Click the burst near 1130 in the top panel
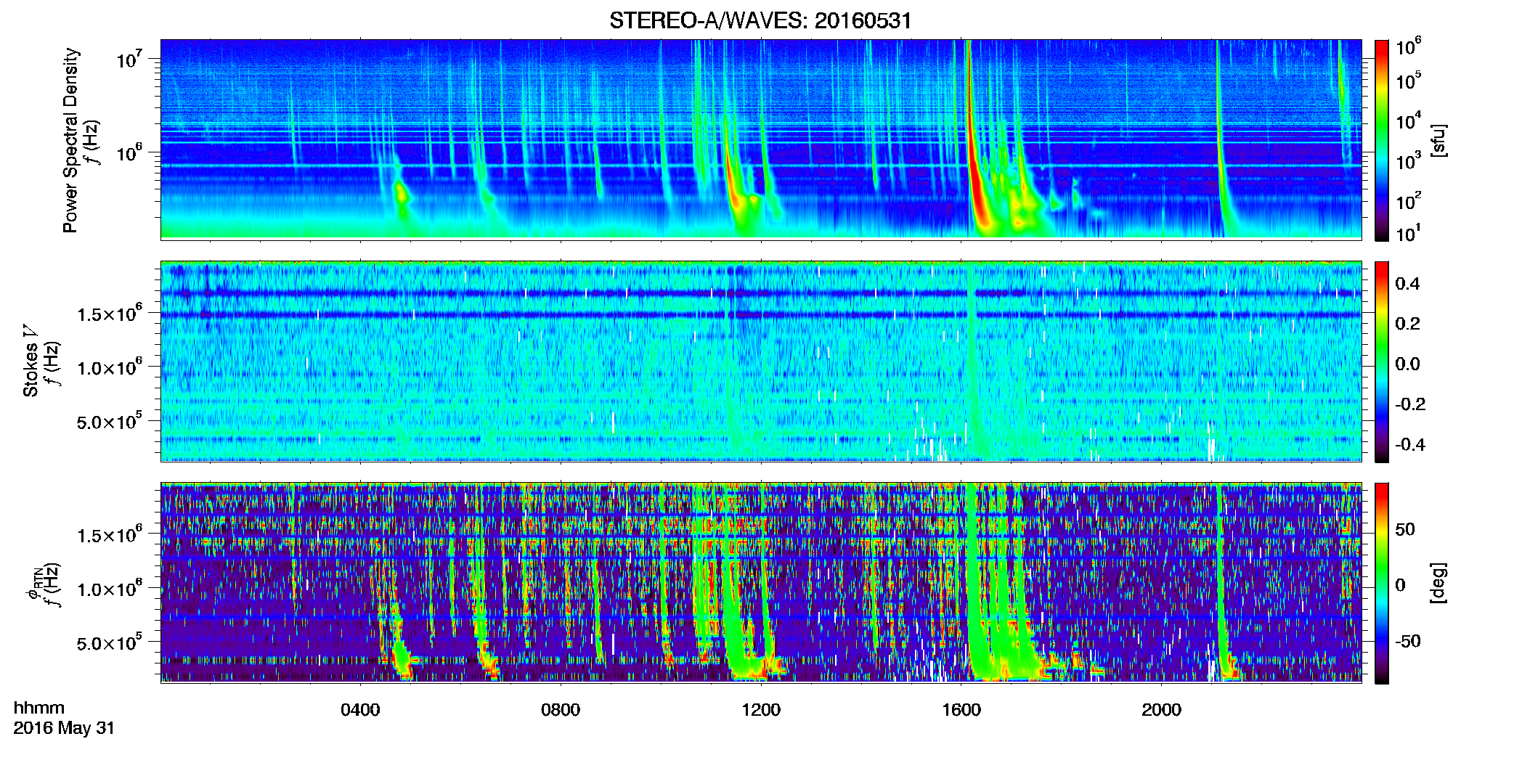This screenshot has width=1522, height=784. (735, 178)
